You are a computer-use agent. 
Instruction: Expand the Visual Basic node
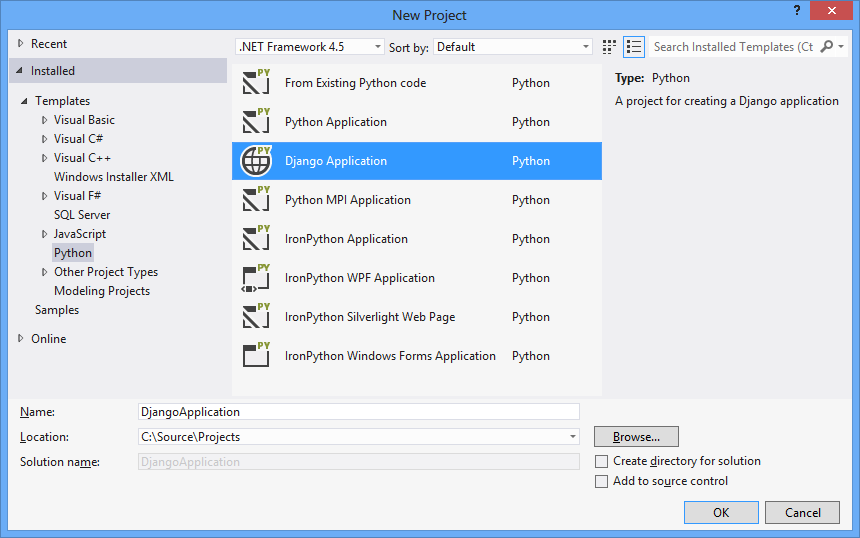click(x=44, y=120)
